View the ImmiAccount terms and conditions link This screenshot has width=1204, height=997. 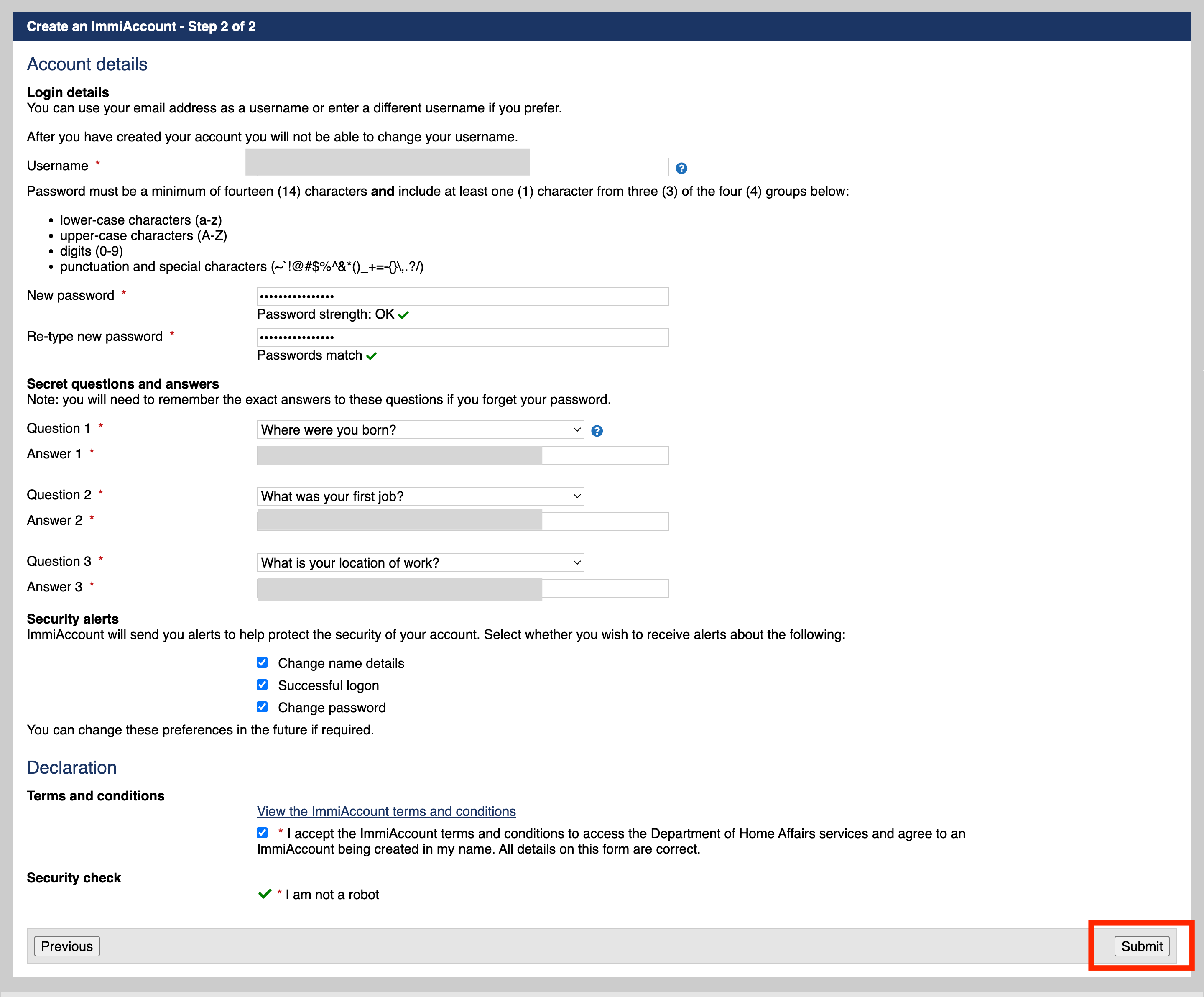[386, 811]
